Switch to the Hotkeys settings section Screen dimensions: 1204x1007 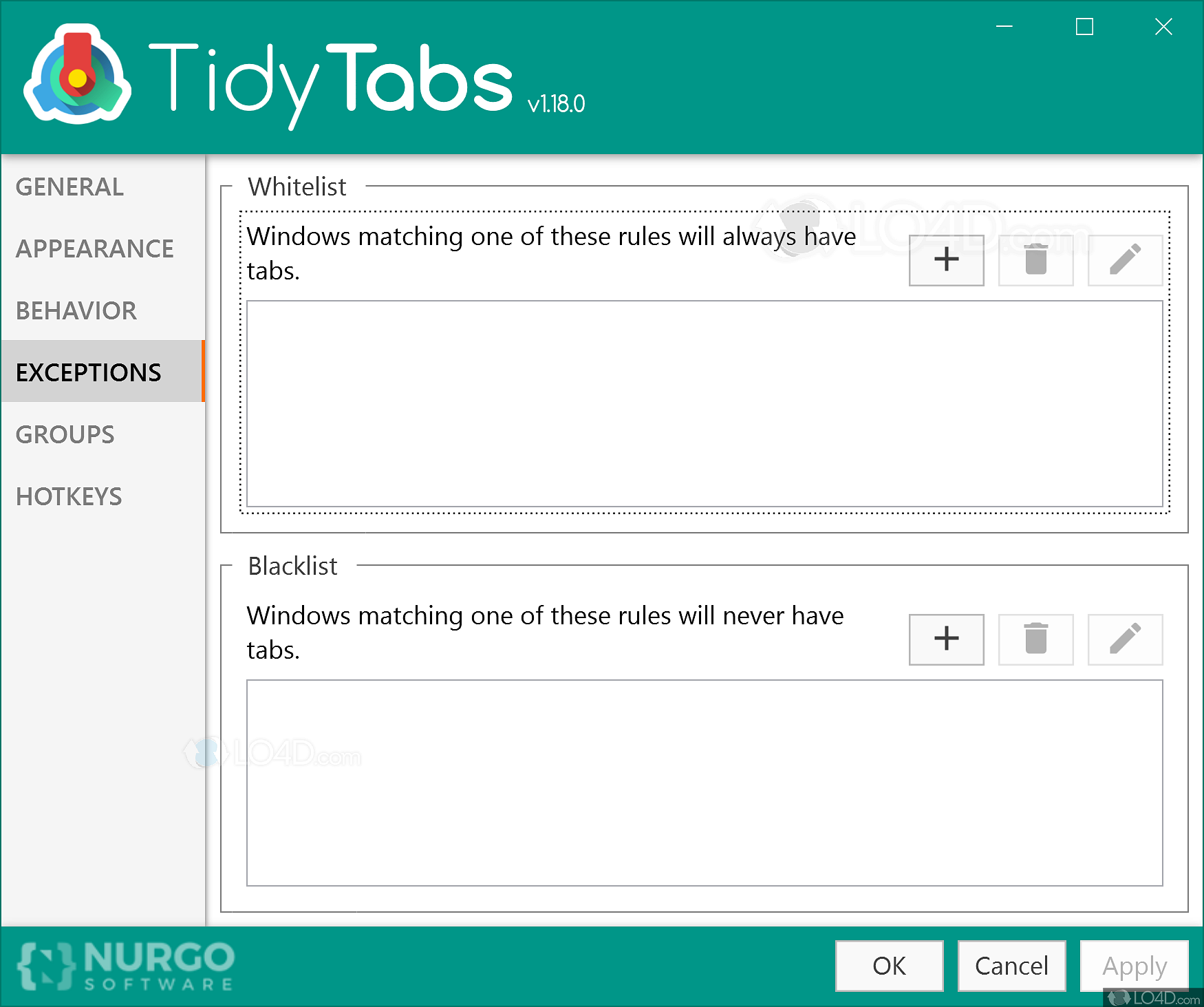click(68, 496)
